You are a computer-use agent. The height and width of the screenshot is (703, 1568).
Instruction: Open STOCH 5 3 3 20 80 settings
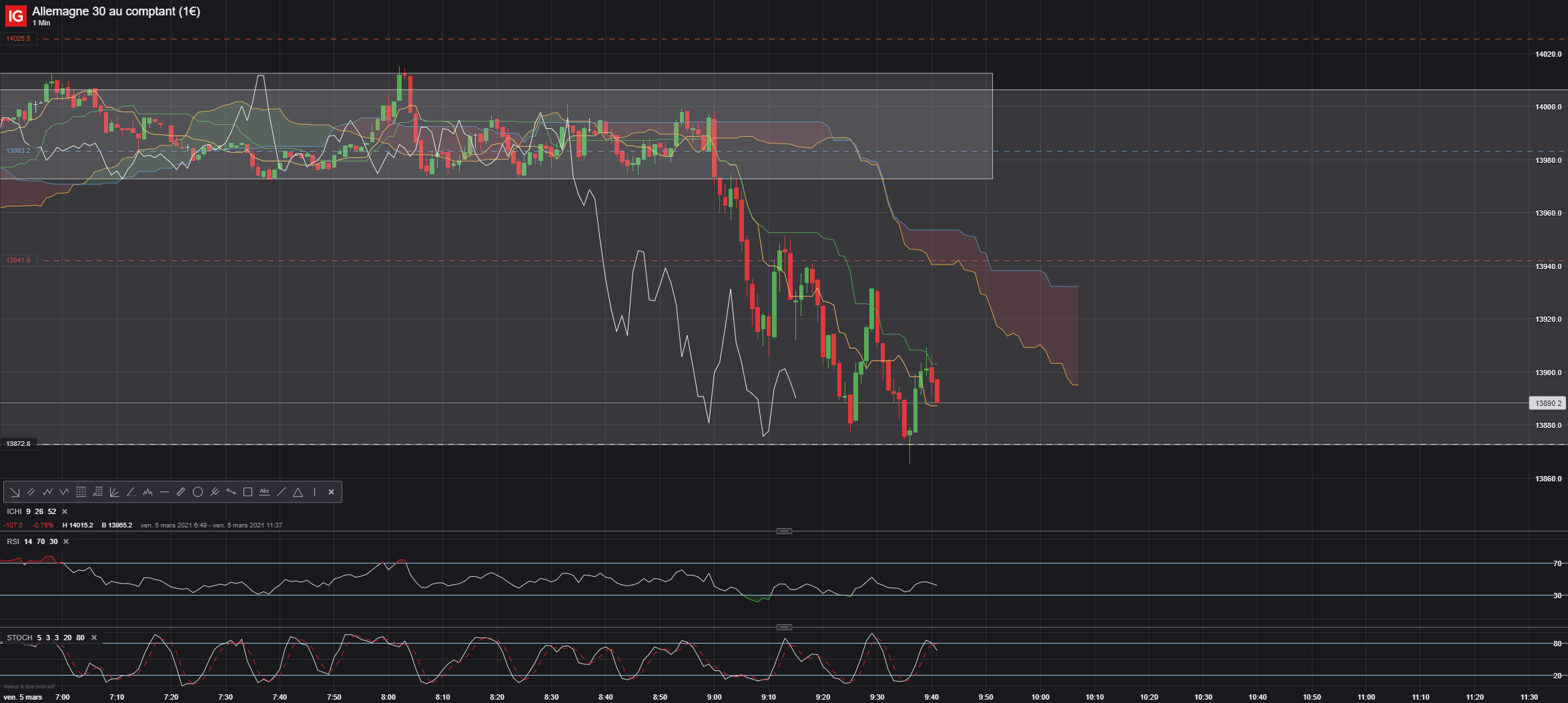45,638
